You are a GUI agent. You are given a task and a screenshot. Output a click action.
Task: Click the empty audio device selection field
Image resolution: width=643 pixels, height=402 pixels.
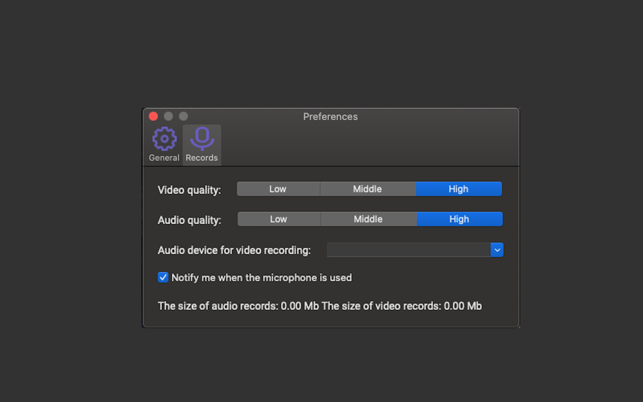tap(409, 250)
